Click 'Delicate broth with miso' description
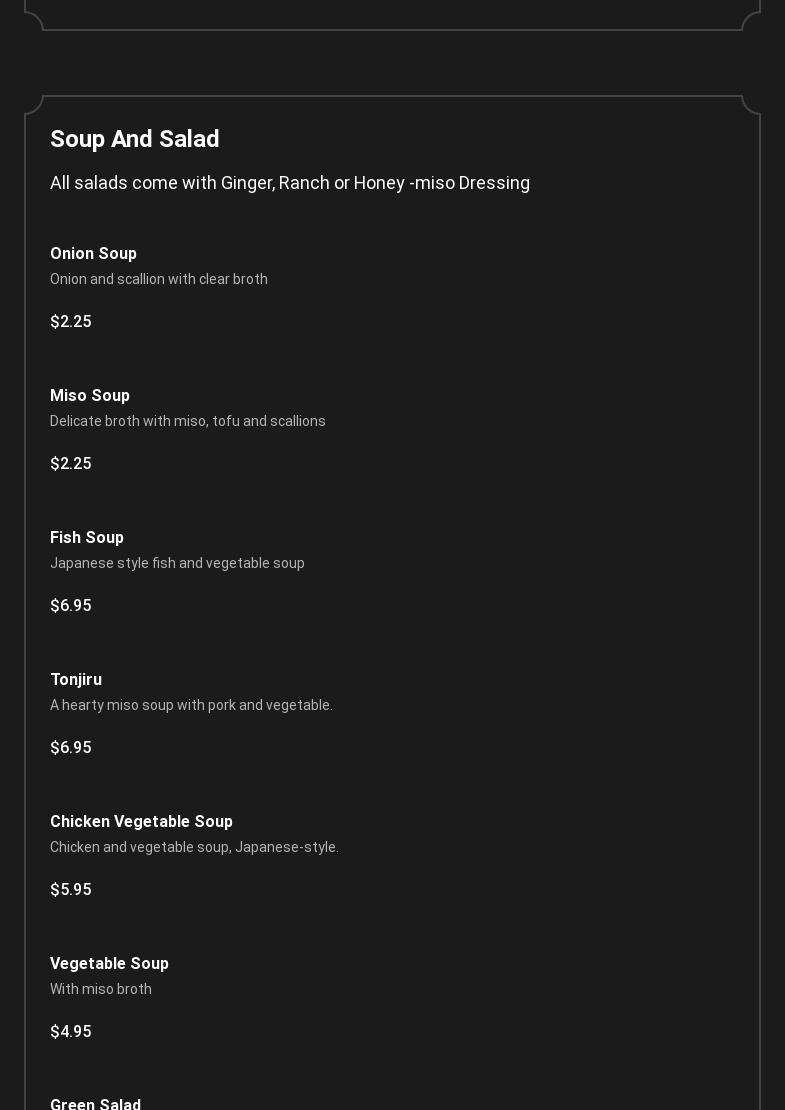Image resolution: width=785 pixels, height=1110 pixels. coord(188,421)
